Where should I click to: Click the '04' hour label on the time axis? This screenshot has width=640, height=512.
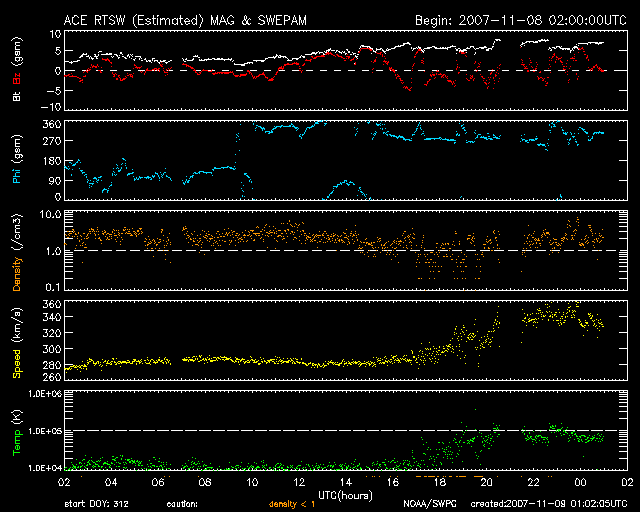pyautogui.click(x=111, y=482)
